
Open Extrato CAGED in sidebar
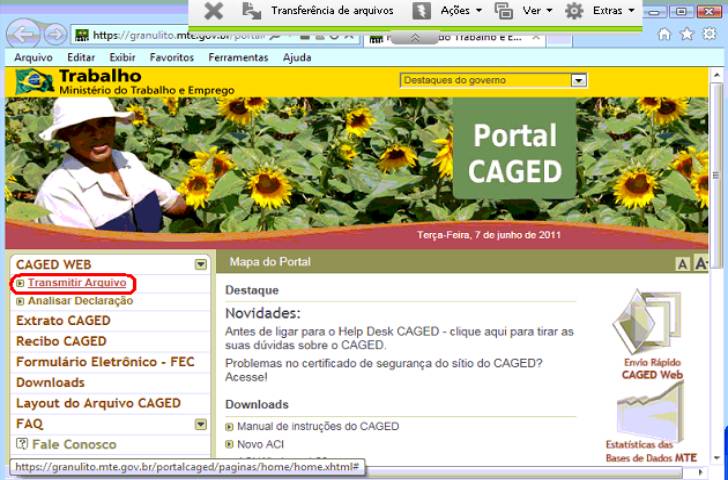click(x=63, y=321)
